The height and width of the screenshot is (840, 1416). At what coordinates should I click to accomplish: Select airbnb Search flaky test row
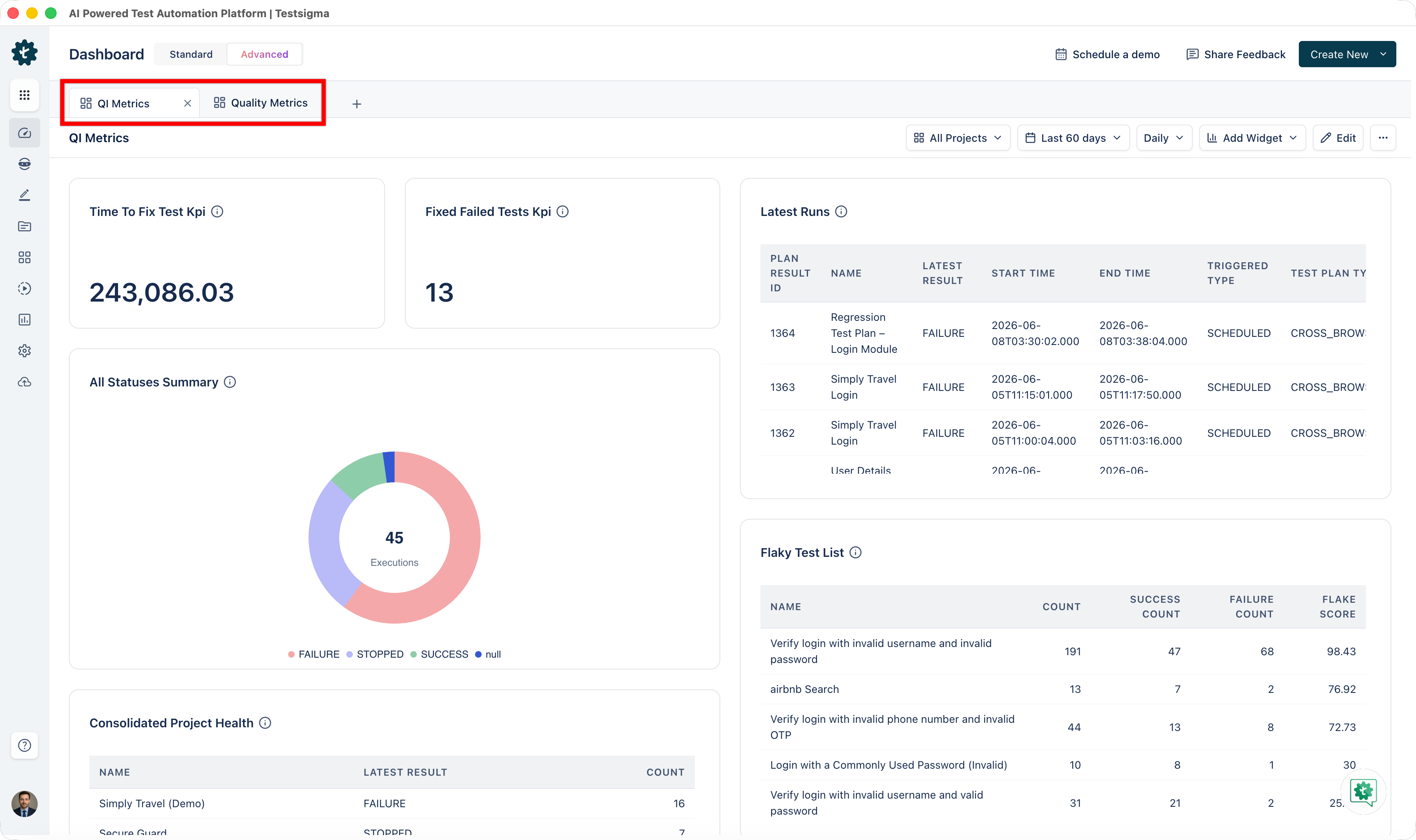click(1063, 690)
